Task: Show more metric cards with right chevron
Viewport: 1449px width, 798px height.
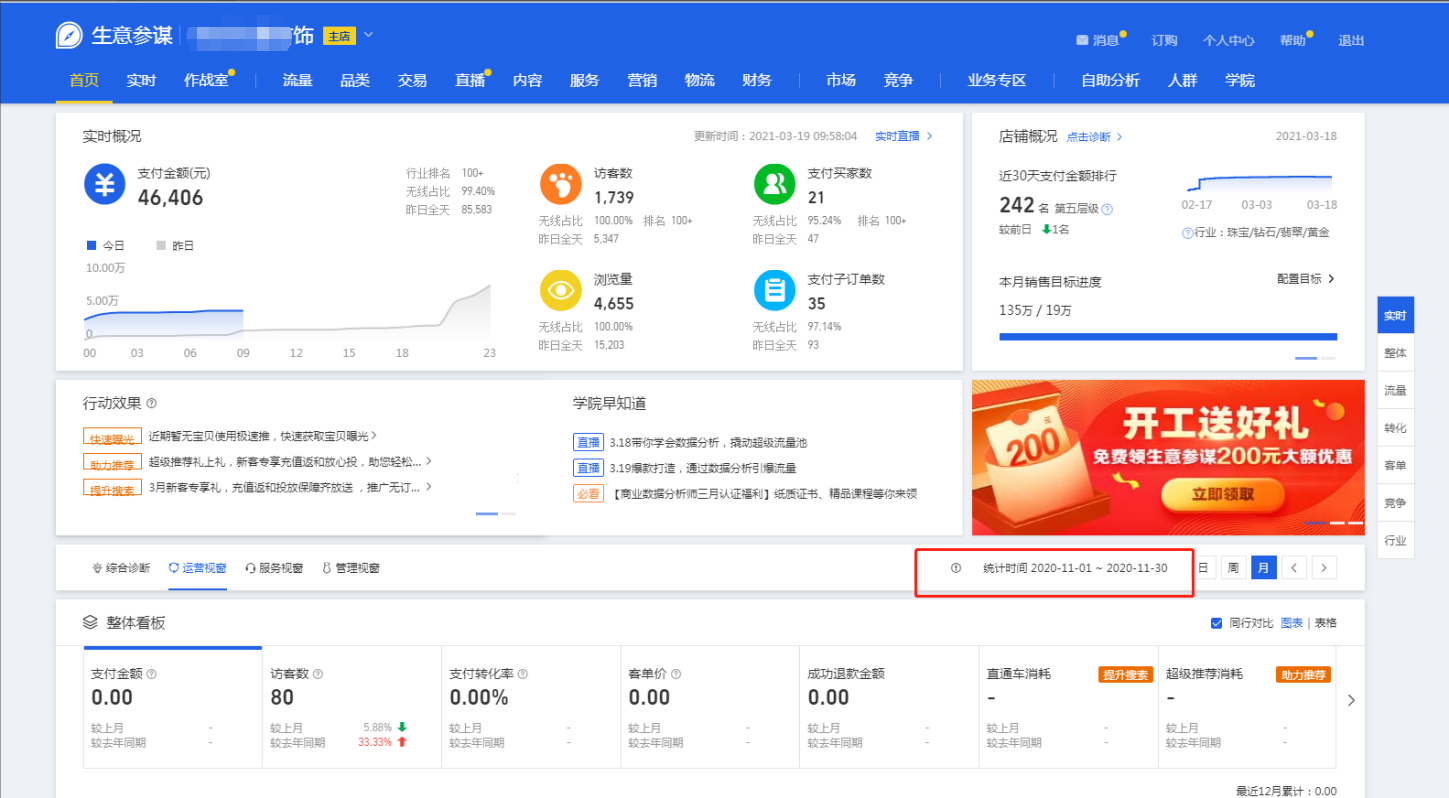Action: coord(1351,700)
